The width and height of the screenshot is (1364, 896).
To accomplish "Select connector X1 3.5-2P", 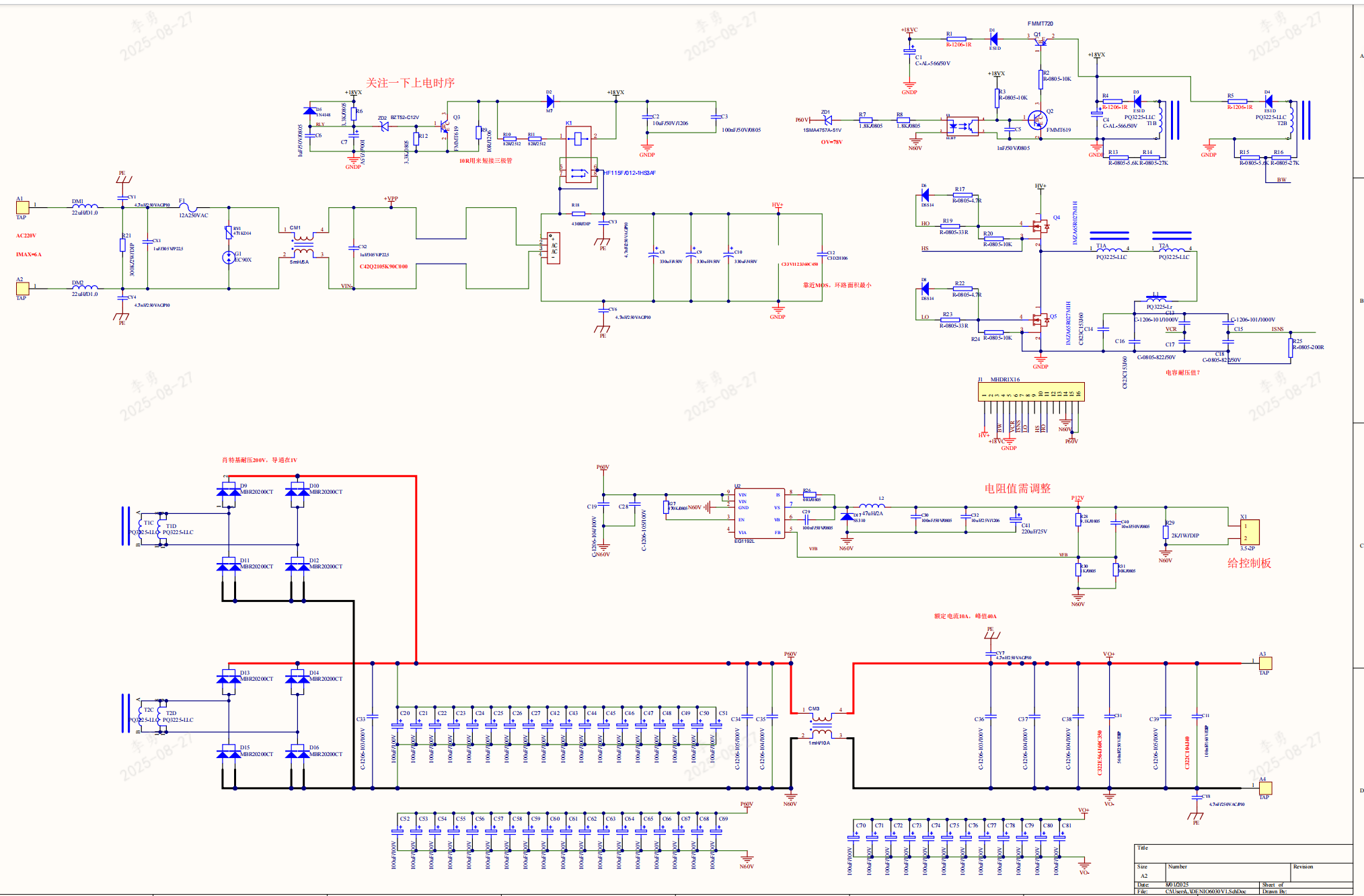I will [1250, 532].
